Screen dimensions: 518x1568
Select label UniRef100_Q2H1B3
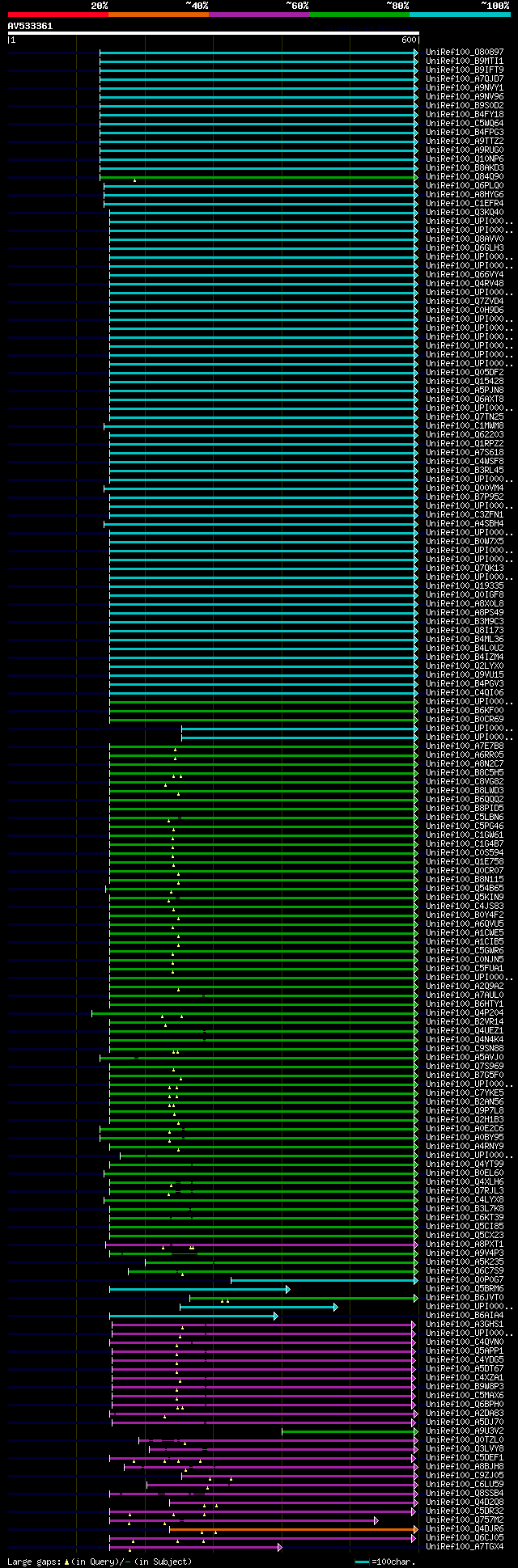coord(465,1120)
